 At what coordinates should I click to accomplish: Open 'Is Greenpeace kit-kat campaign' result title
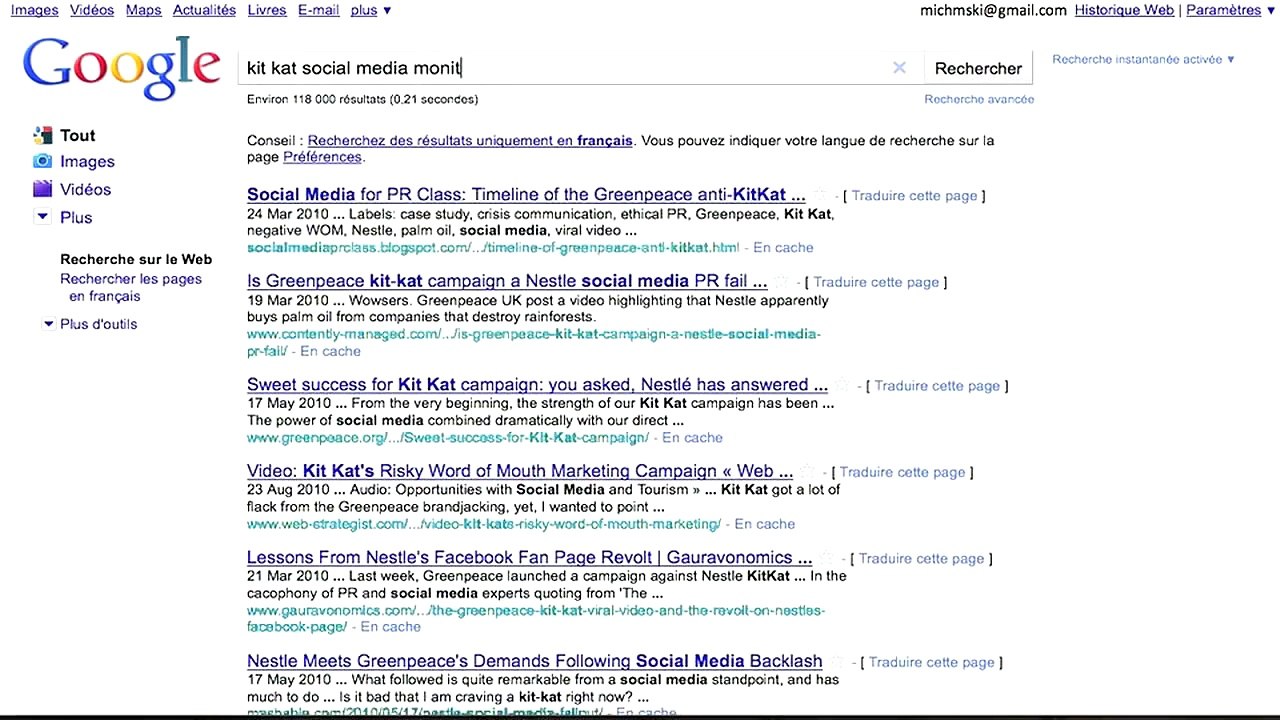[x=507, y=282]
